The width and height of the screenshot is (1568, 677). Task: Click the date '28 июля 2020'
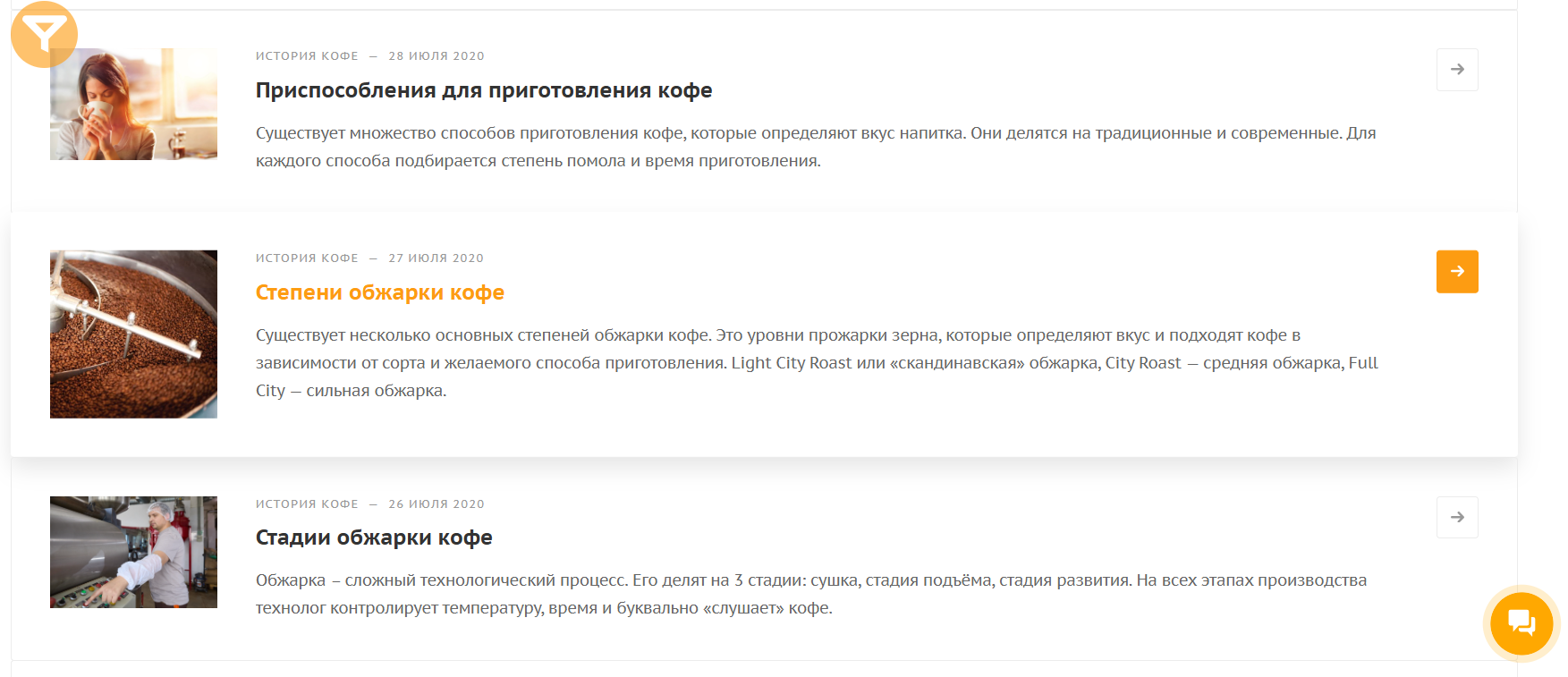pyautogui.click(x=436, y=56)
